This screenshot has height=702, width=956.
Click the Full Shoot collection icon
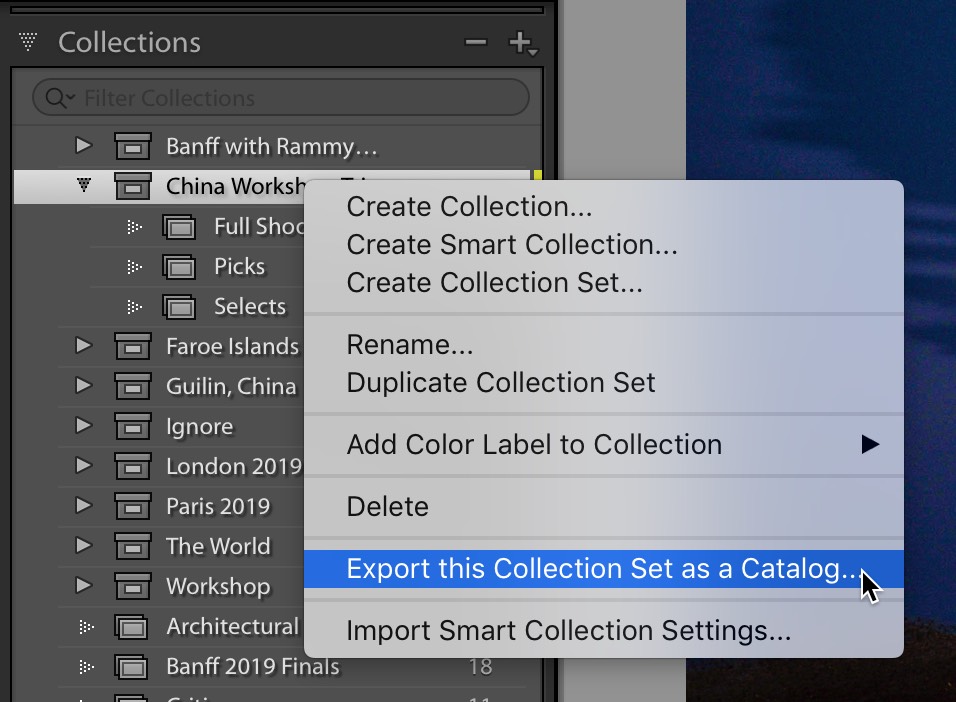coord(179,227)
